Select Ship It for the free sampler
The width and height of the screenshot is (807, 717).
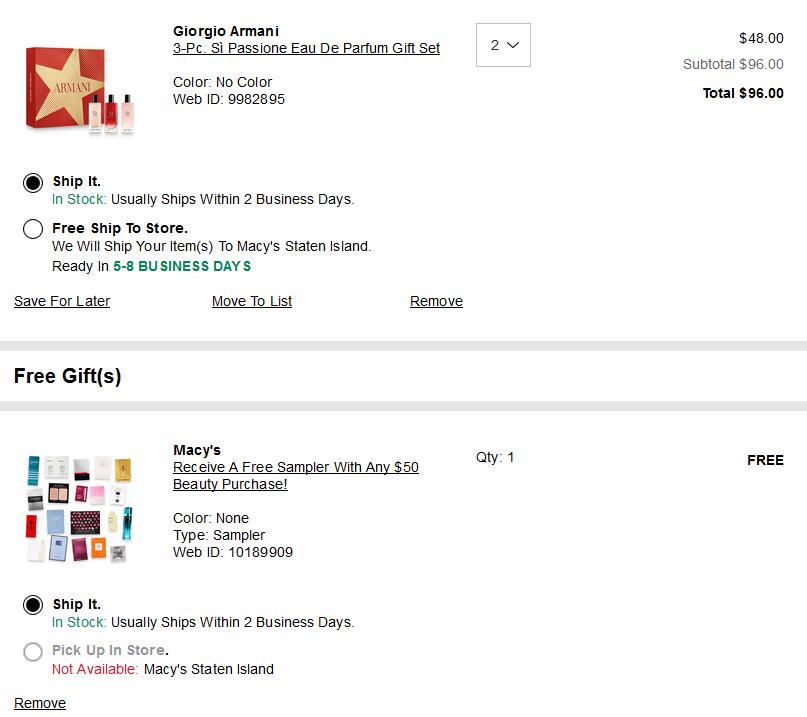click(x=33, y=605)
